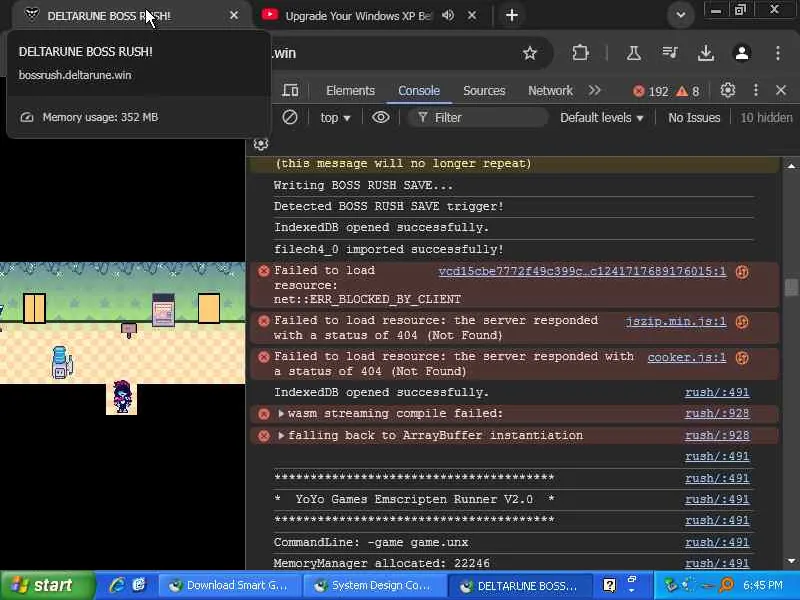The width and height of the screenshot is (800, 600).
Task: Toggle the device toolbar icon in DevTools
Action: click(290, 91)
